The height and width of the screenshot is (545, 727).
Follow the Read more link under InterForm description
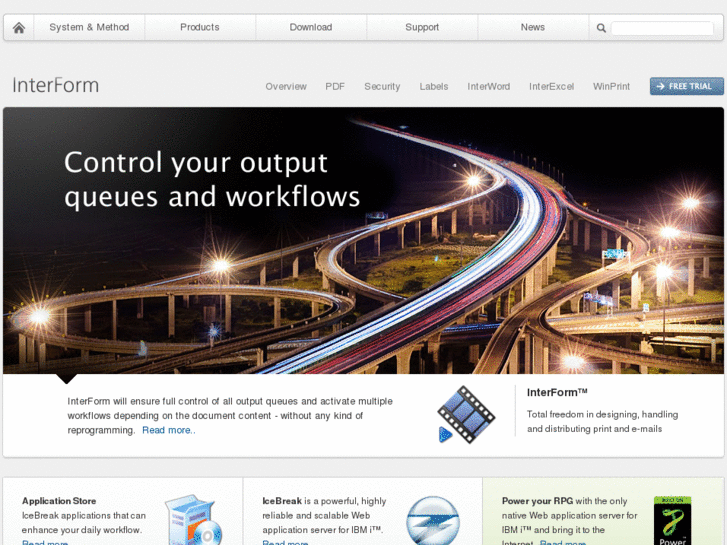pos(169,430)
